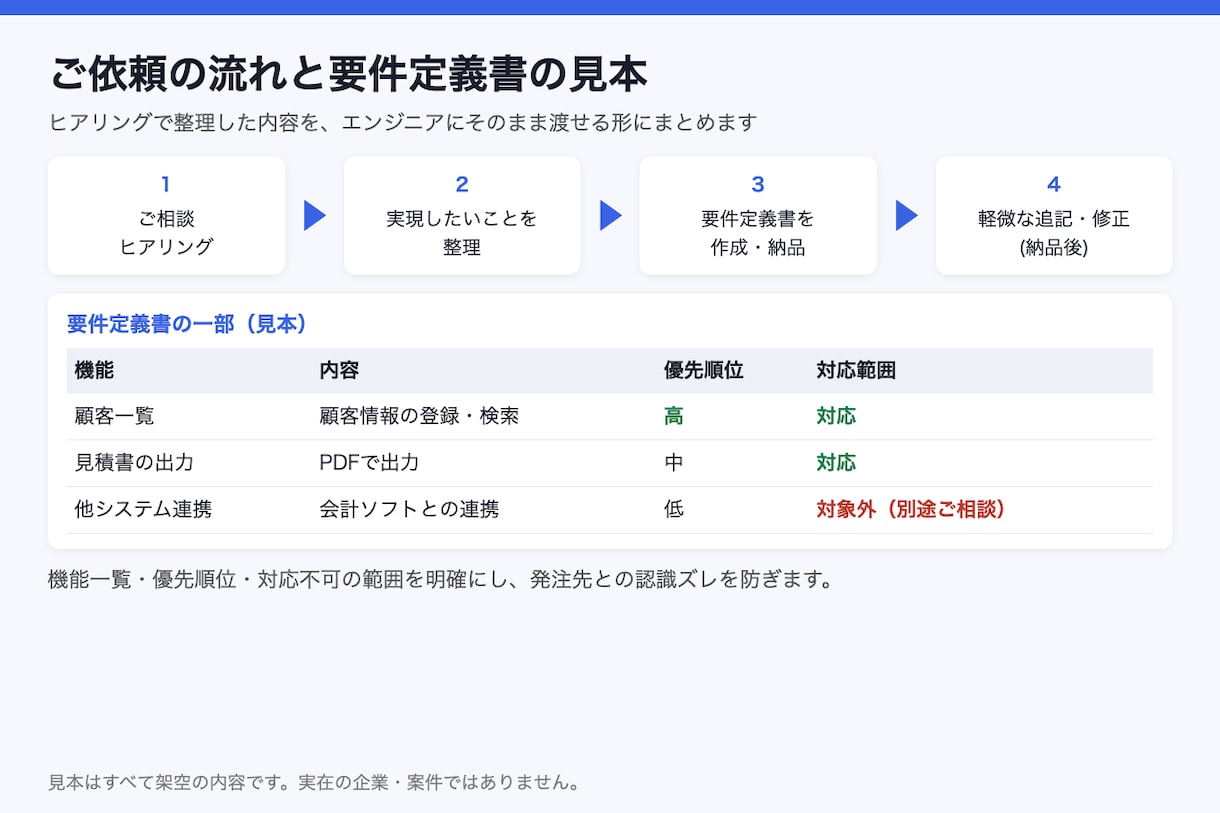Viewport: 1220px width, 813px height.
Task: Select the step 2 card 実現したいことを整理
Action: pyautogui.click(x=462, y=215)
